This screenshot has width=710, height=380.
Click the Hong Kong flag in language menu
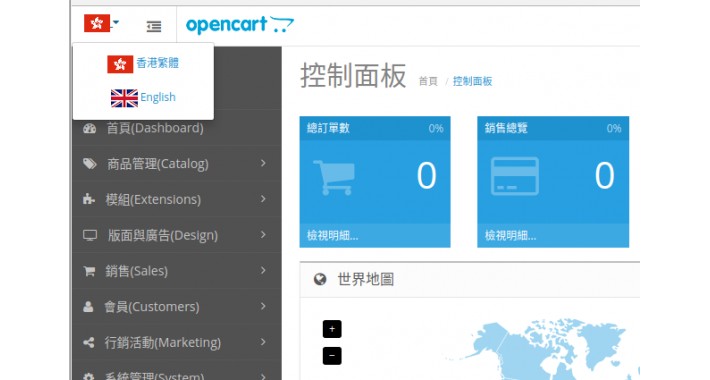click(x=120, y=64)
